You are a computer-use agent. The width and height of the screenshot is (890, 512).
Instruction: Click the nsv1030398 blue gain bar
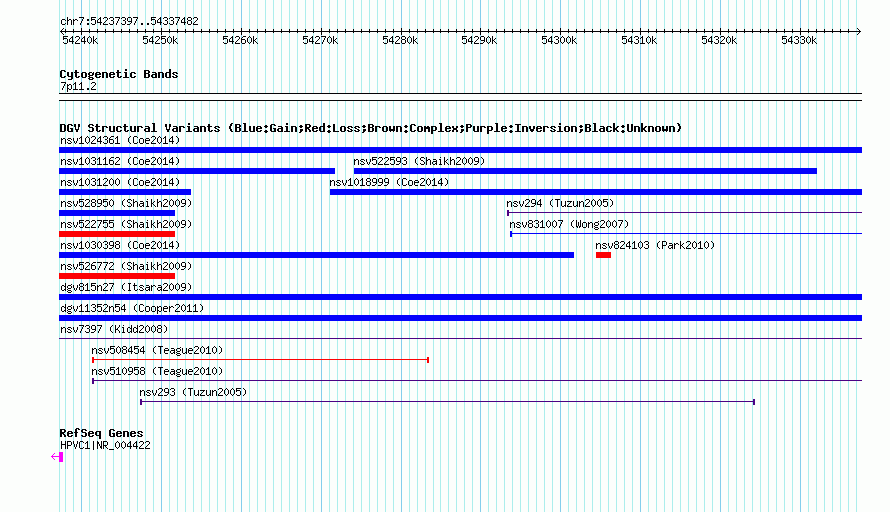[316, 255]
